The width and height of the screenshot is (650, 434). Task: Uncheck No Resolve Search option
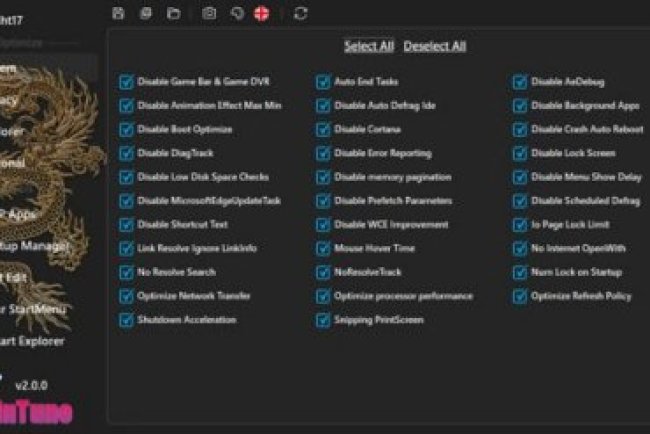point(126,272)
